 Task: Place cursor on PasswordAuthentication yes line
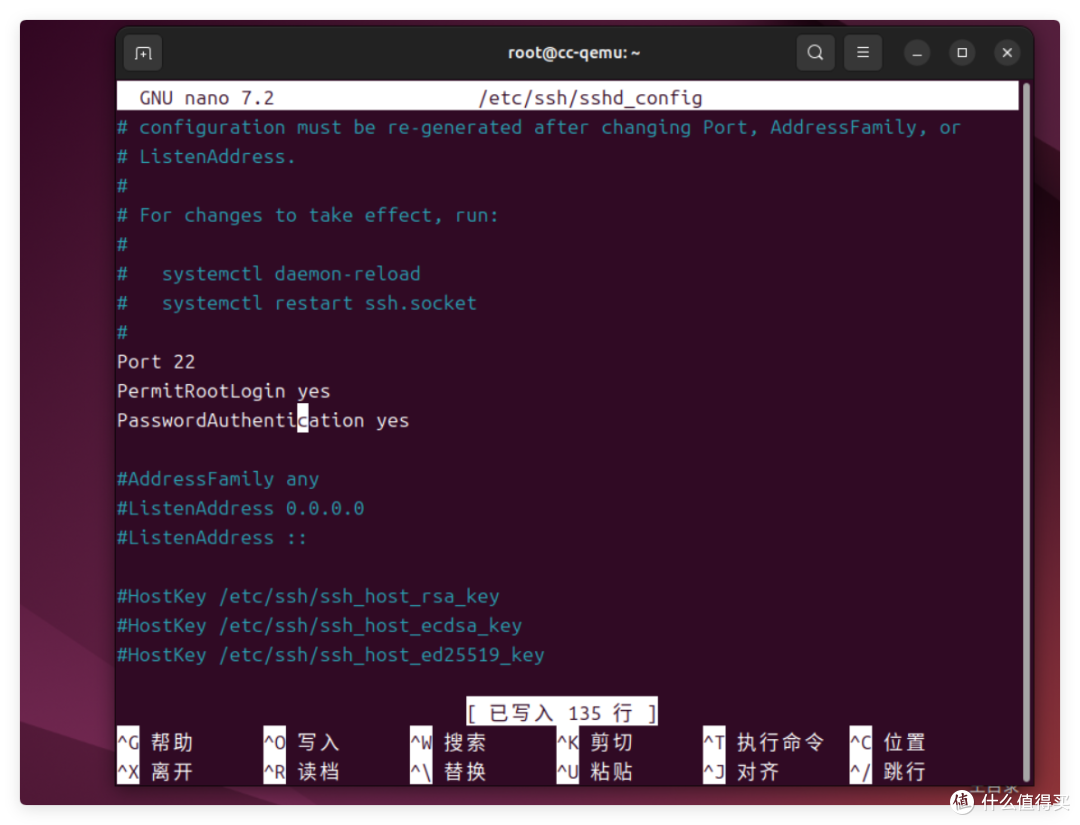coord(263,420)
